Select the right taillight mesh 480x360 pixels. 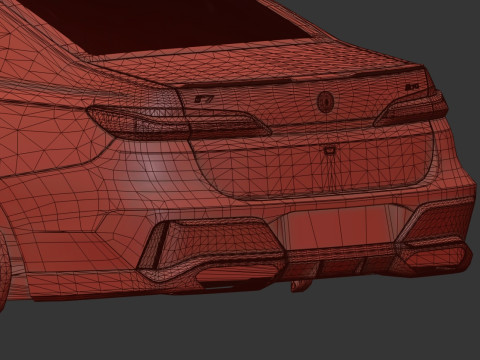(x=411, y=107)
